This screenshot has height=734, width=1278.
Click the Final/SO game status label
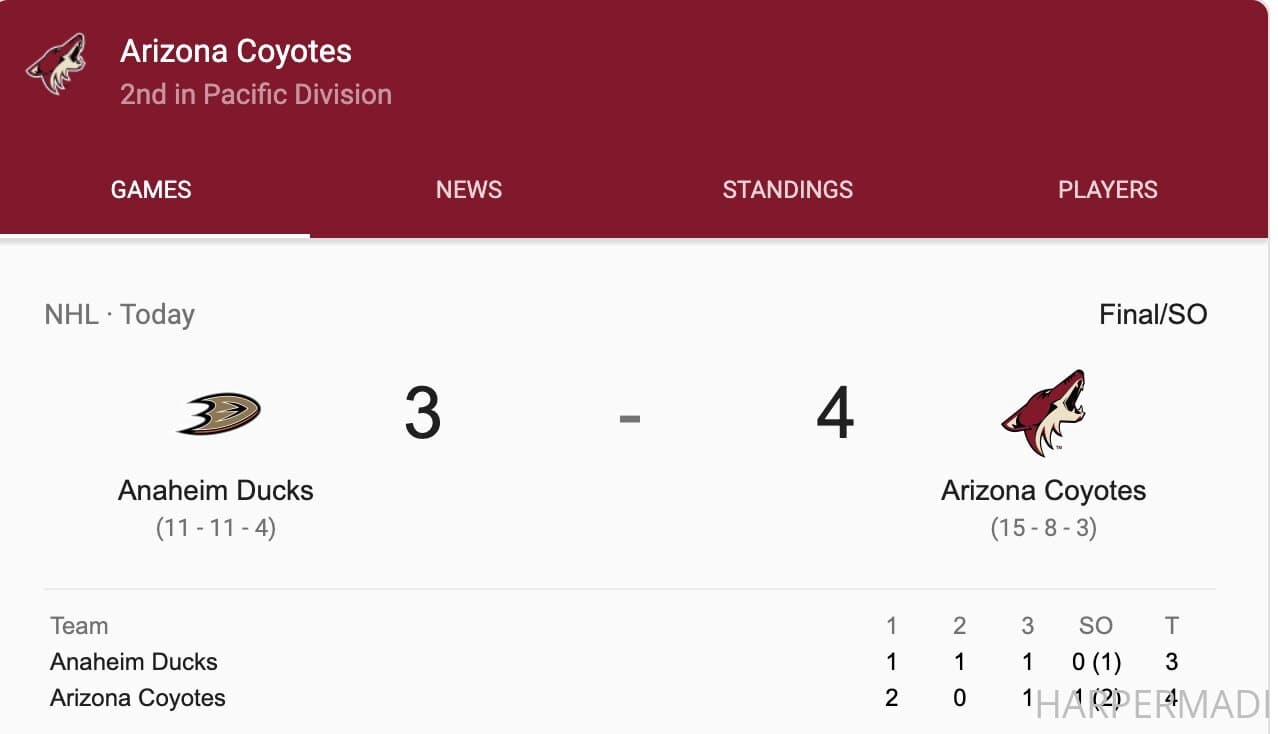tap(1153, 314)
